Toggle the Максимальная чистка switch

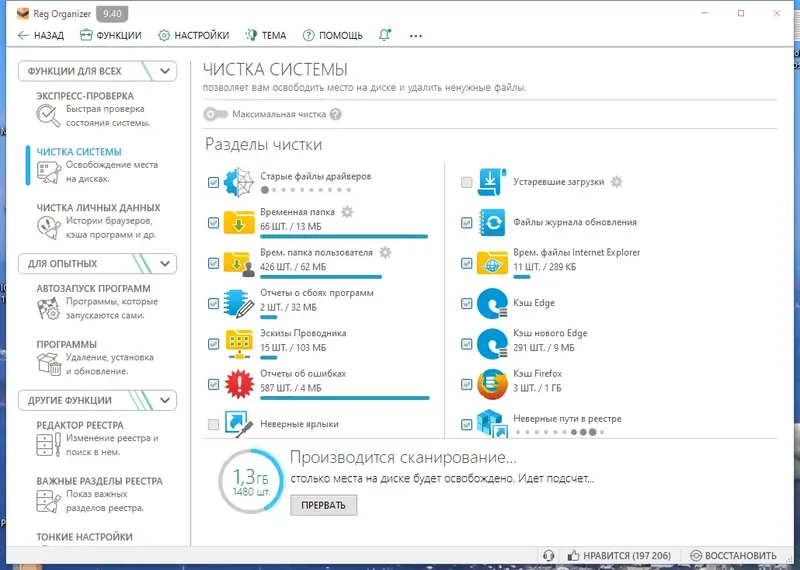(x=215, y=114)
